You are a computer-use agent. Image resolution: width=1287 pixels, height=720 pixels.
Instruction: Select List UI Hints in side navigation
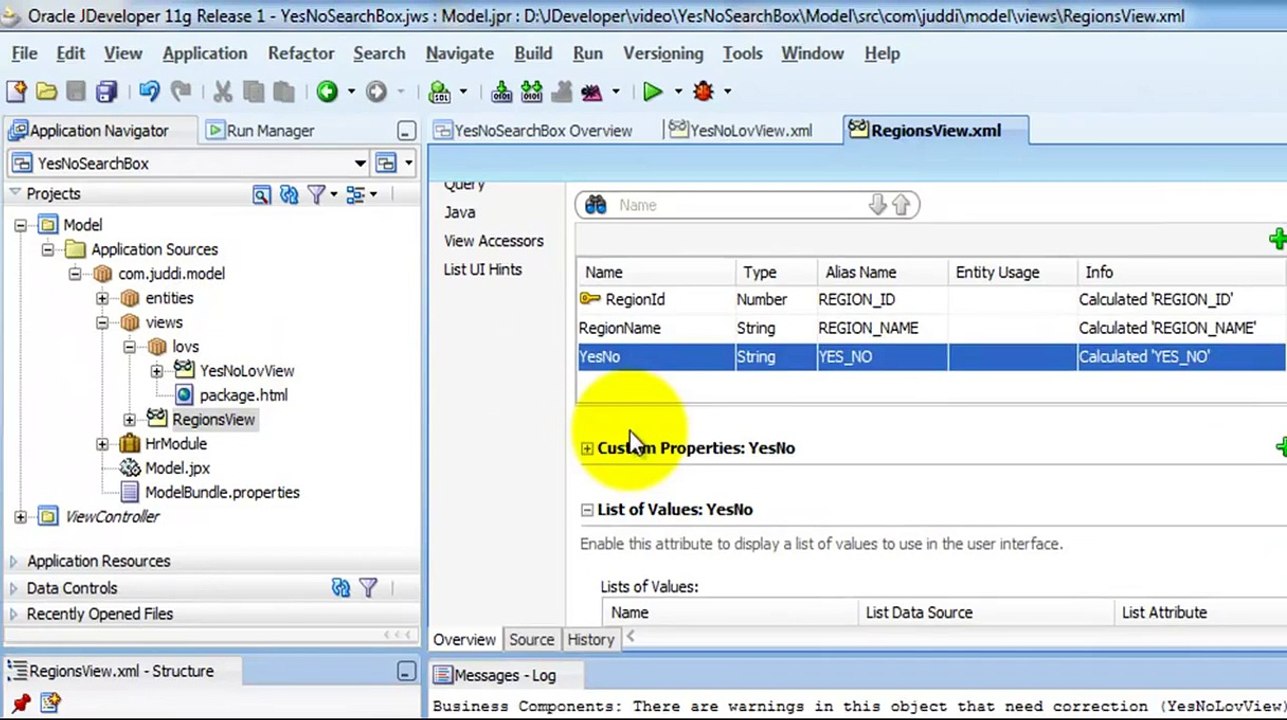pyautogui.click(x=483, y=270)
